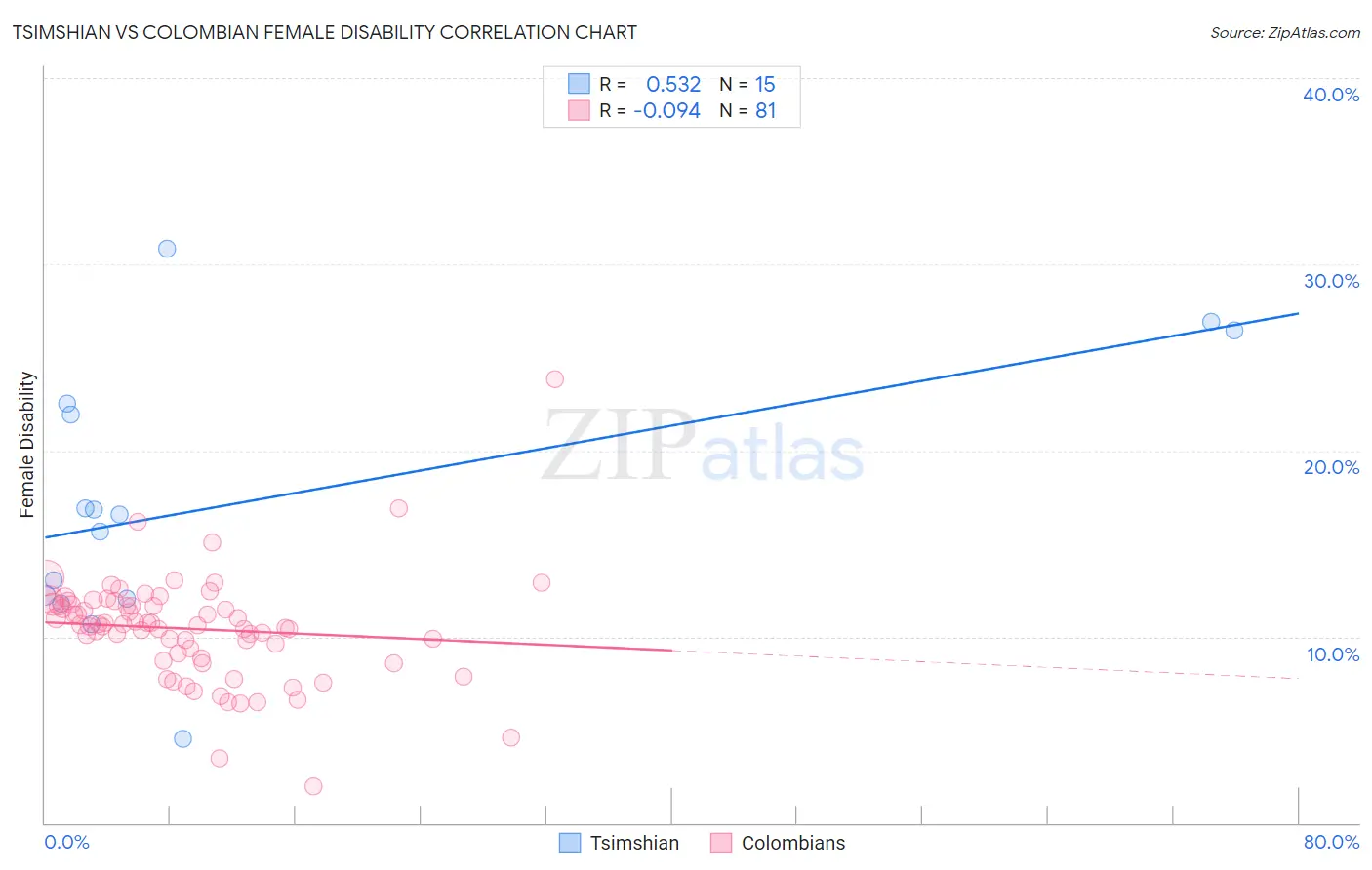Open the ZipAtlas.com source link
The width and height of the screenshot is (1372, 870).
[x=1285, y=32]
